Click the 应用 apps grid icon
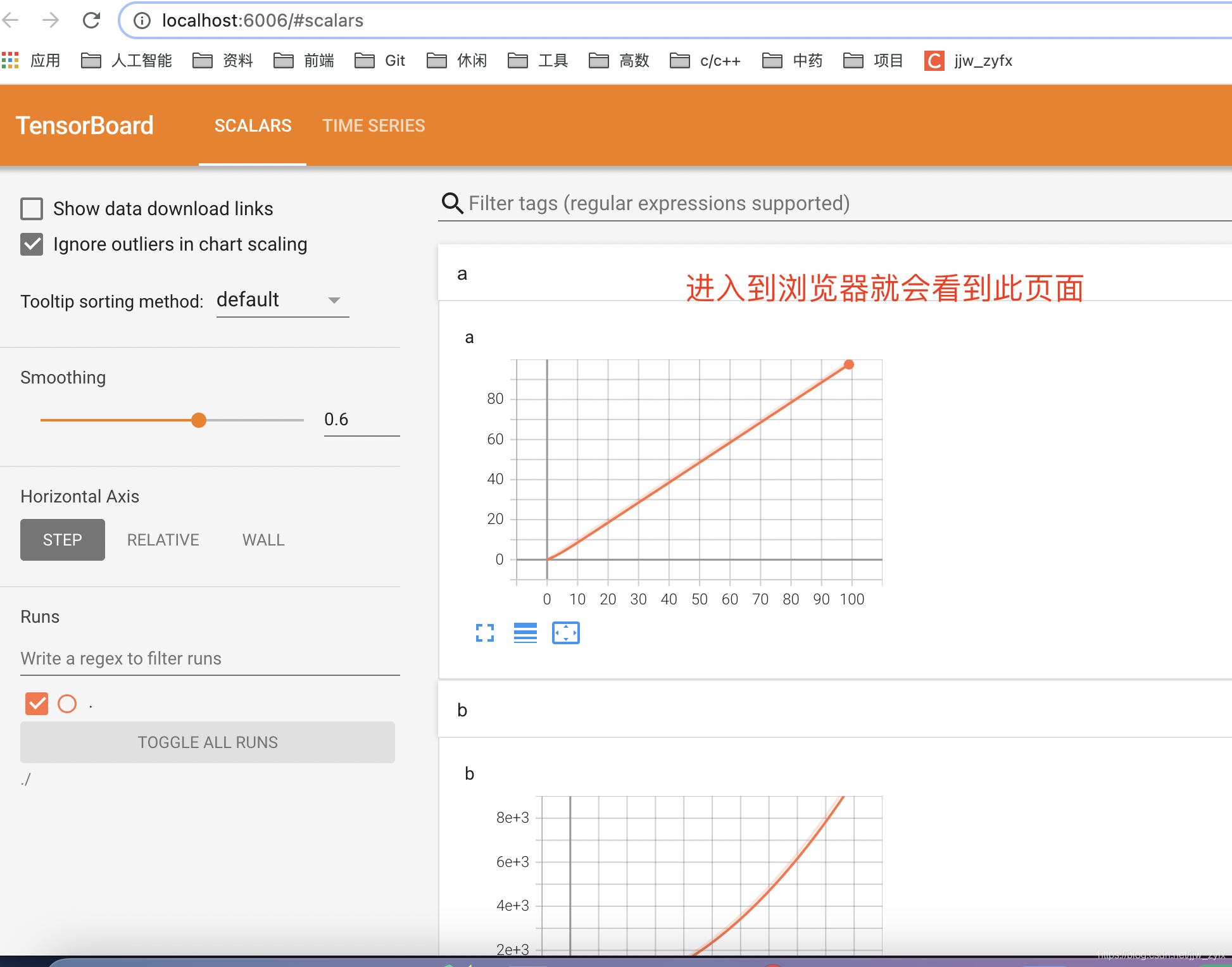Screen dimensions: 1232x967 click(x=11, y=60)
